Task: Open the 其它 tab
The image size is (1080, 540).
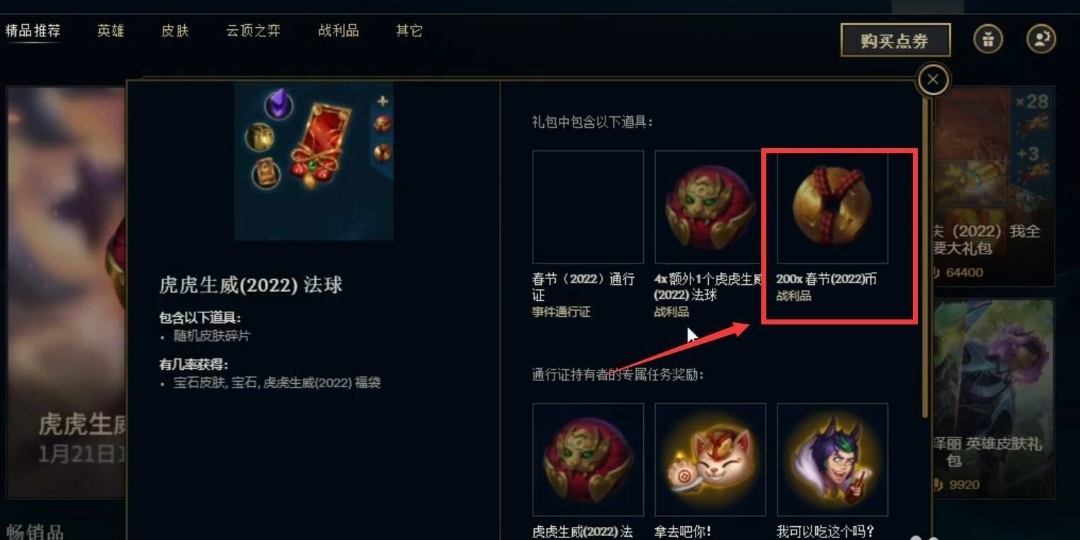Action: [x=409, y=31]
